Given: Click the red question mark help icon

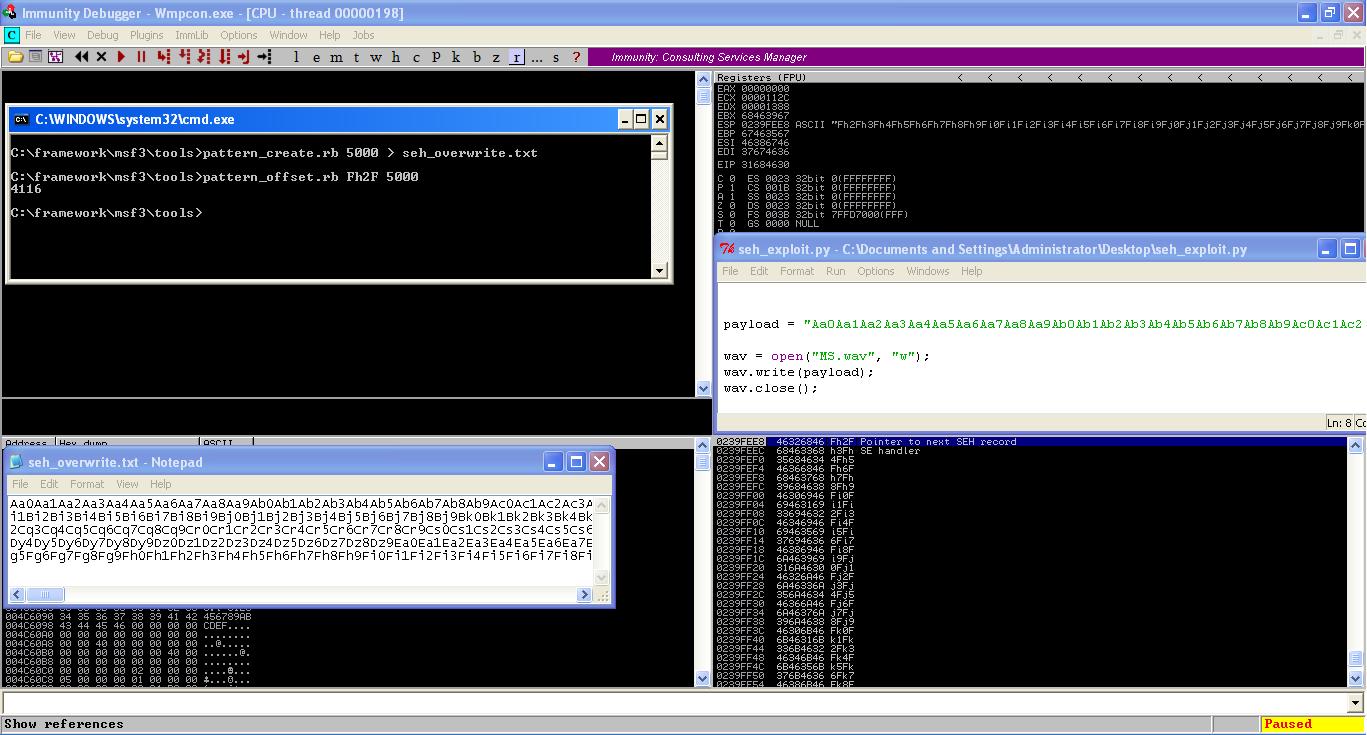Looking at the screenshot, I should pyautogui.click(x=577, y=57).
